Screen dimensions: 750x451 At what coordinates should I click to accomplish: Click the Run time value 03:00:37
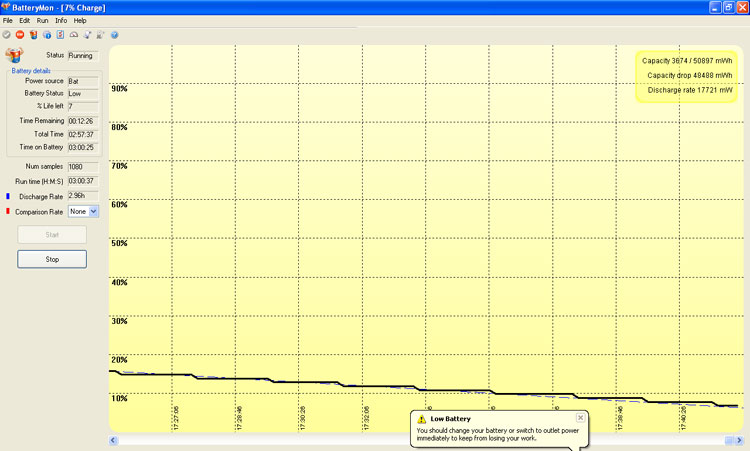[x=83, y=181]
